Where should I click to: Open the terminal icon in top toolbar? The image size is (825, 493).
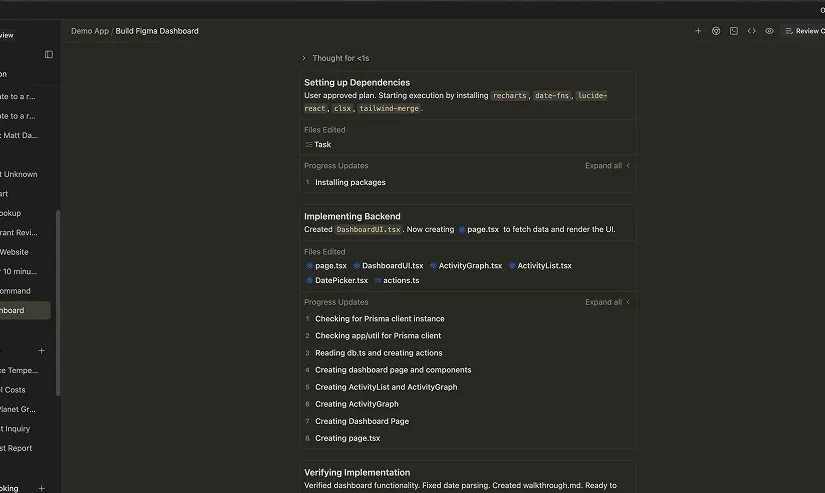coord(734,31)
